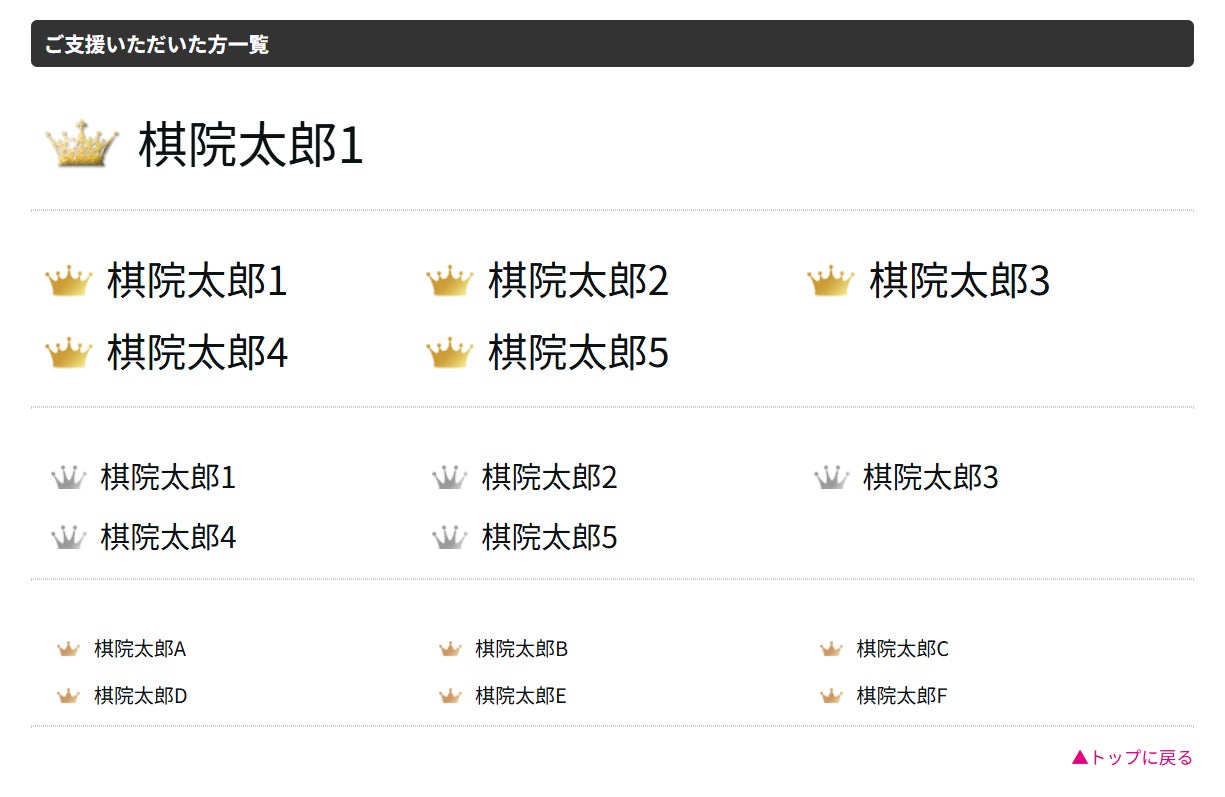Click the gold crown beside 棋院太郎4
Viewport: 1225px width, 797px height.
[68, 353]
